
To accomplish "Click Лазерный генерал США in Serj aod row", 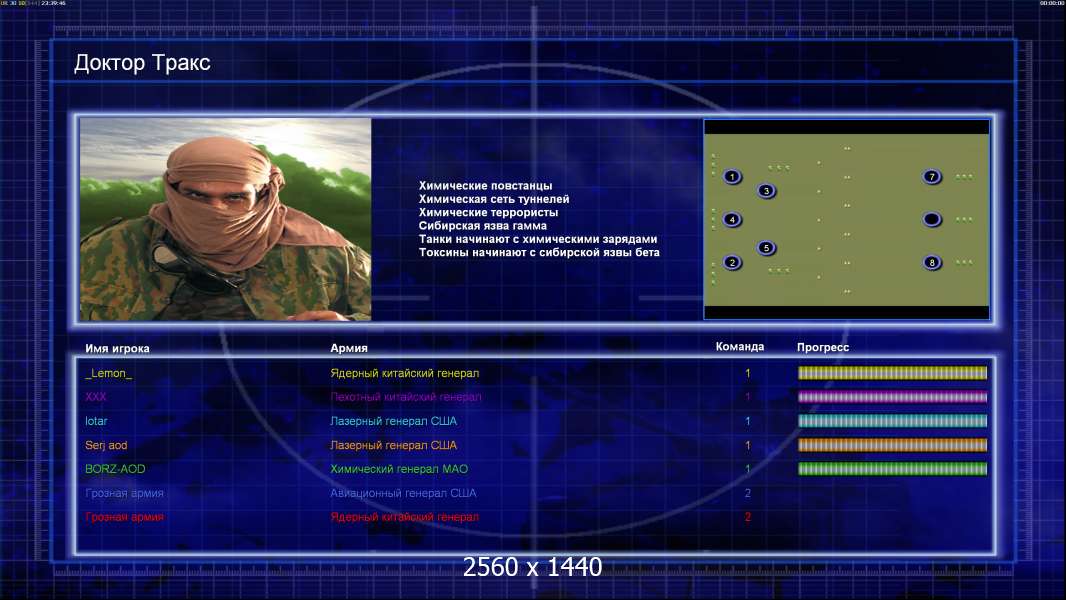I will (394, 445).
